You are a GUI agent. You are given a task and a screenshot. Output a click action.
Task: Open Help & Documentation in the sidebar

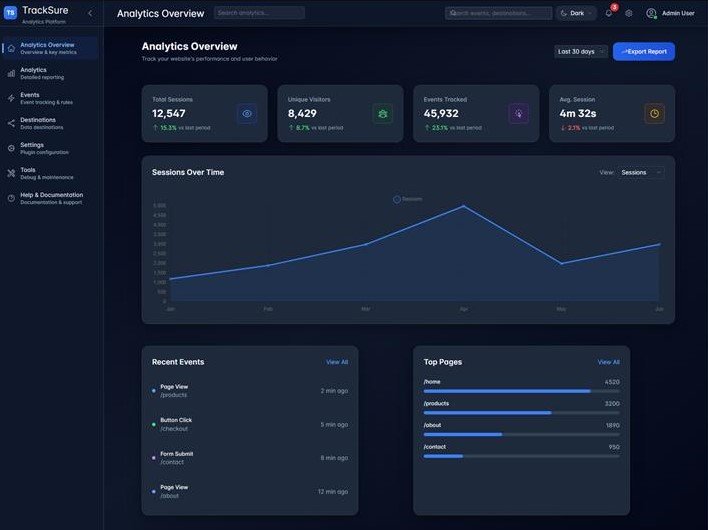click(50, 198)
